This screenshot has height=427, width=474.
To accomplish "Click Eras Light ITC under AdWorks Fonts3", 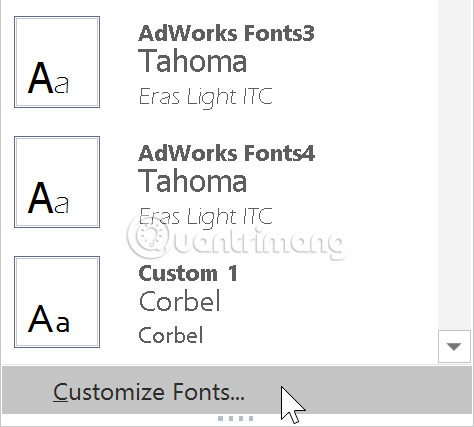I will coord(205,97).
